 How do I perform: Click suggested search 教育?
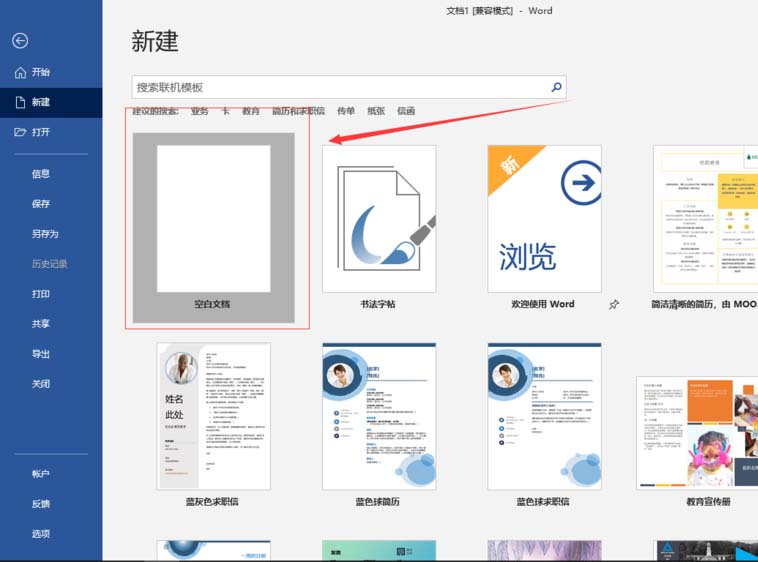click(x=250, y=111)
